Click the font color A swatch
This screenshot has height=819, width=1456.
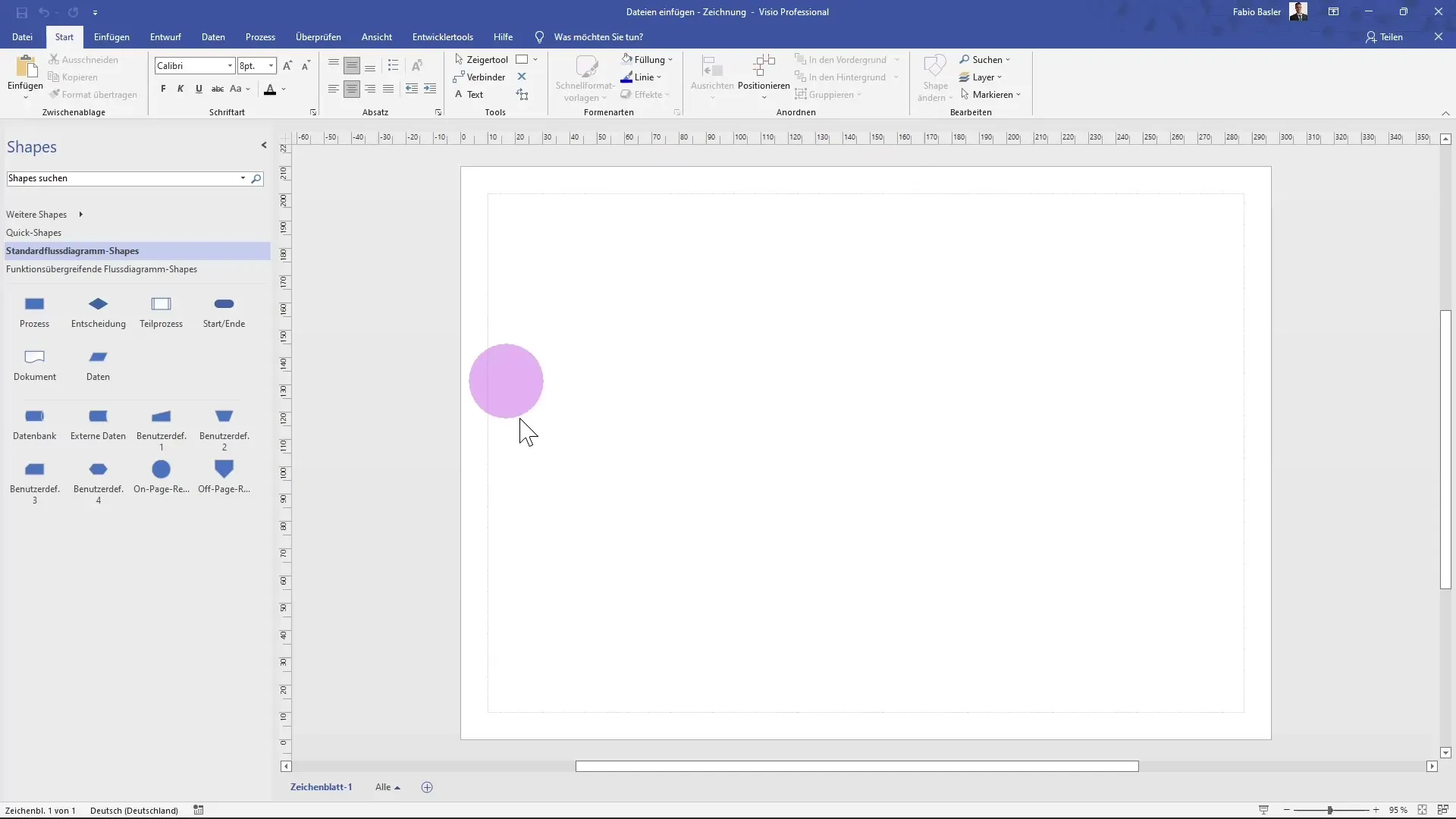coord(270,89)
